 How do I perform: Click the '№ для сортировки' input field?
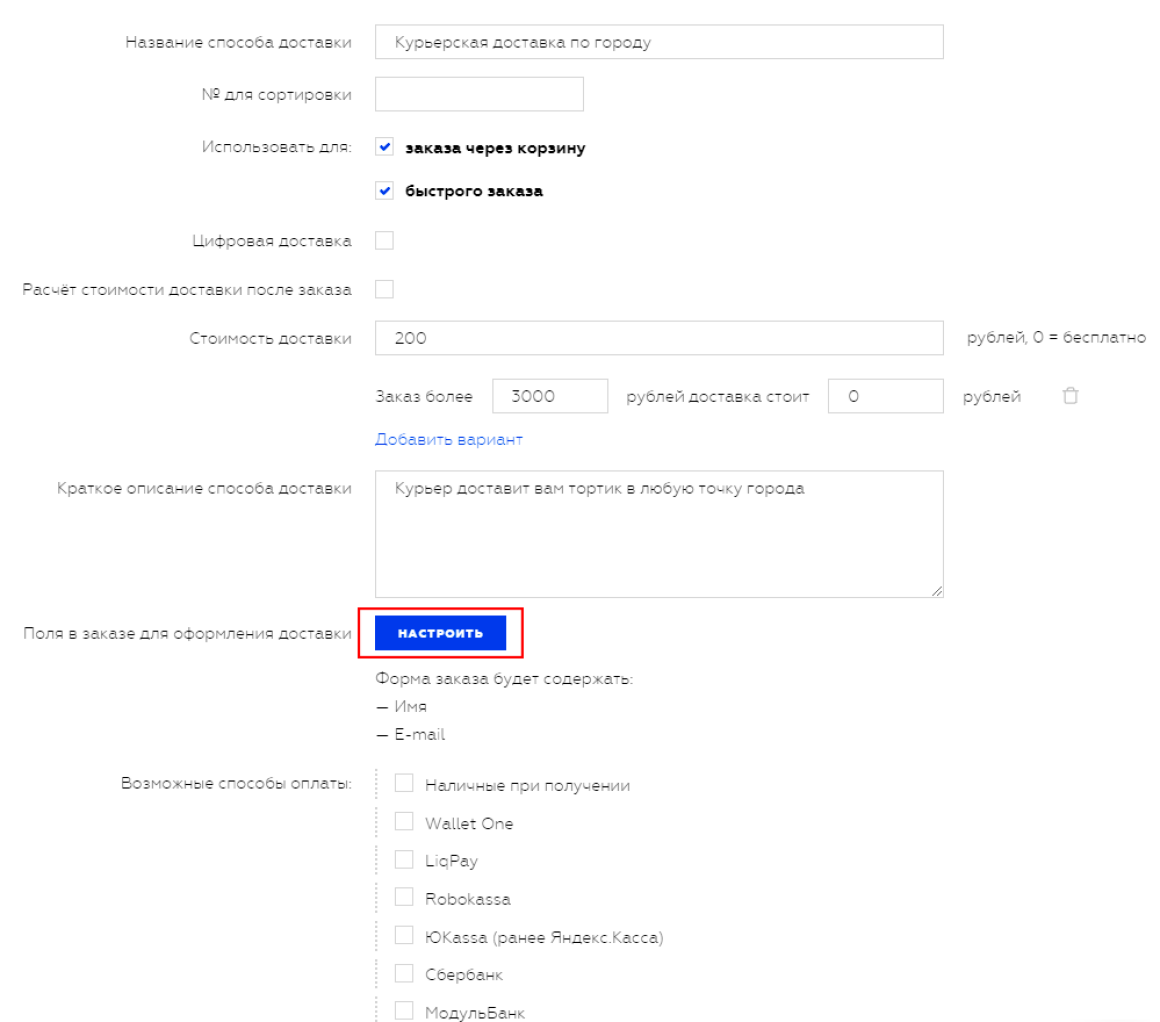tap(479, 94)
